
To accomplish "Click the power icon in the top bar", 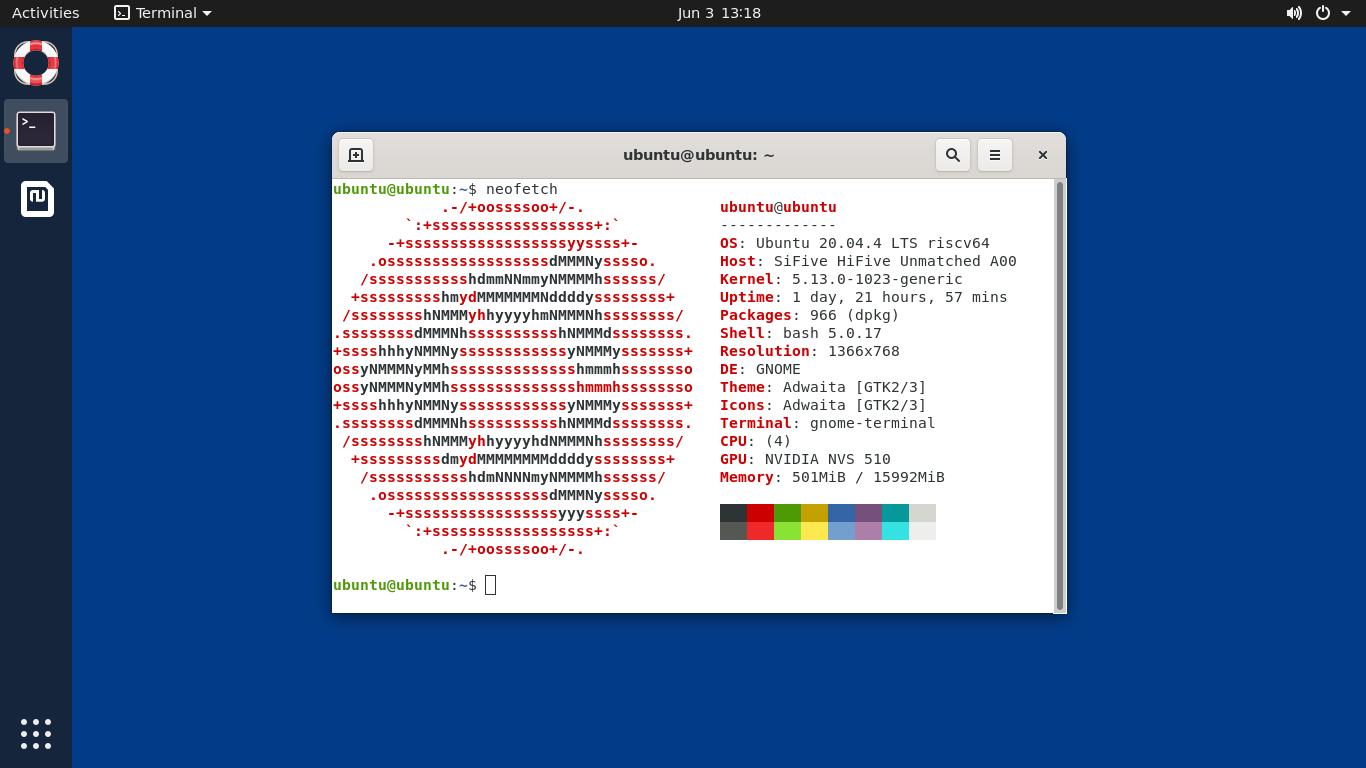I will point(1322,13).
